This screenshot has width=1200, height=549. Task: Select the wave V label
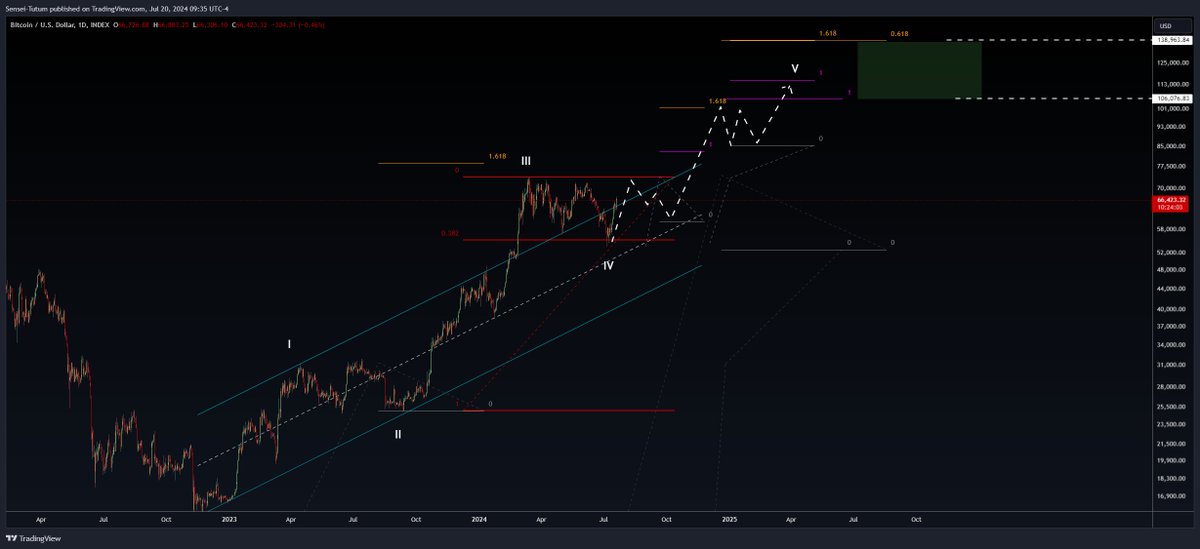click(795, 69)
